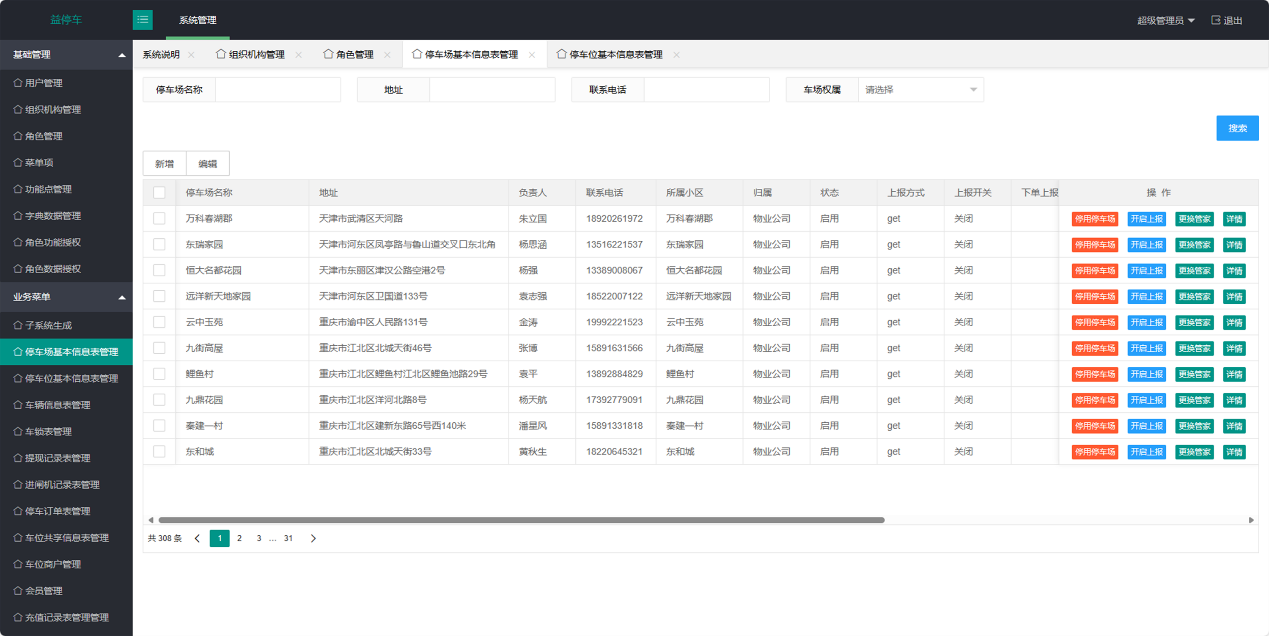Toggle the select-all checkbox in table header
The image size is (1269, 636).
[159, 192]
